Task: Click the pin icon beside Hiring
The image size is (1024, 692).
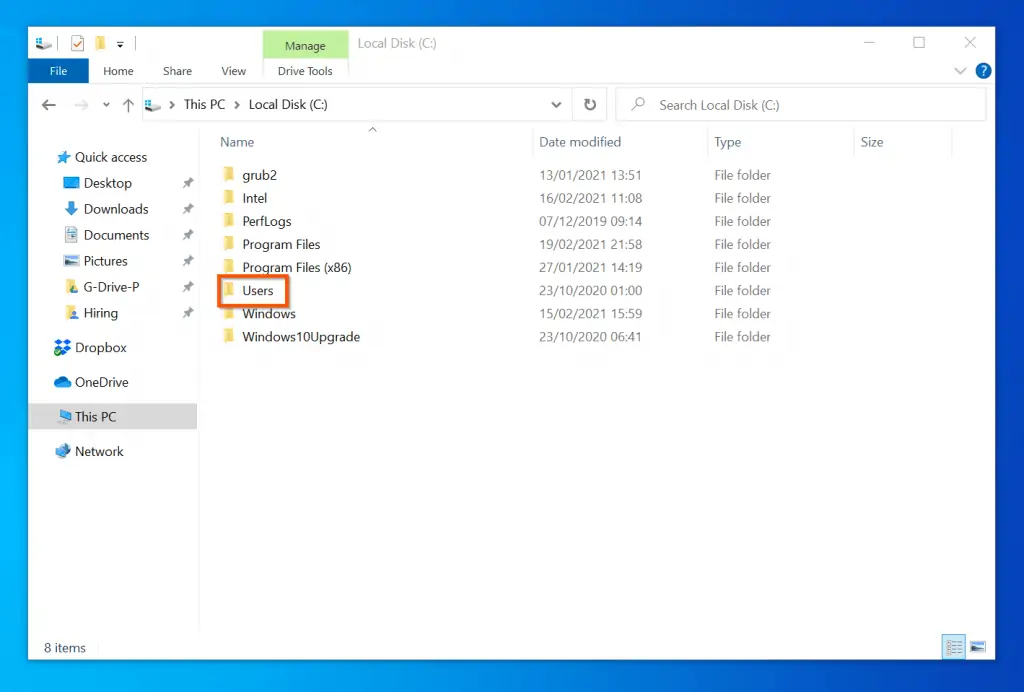Action: point(187,313)
